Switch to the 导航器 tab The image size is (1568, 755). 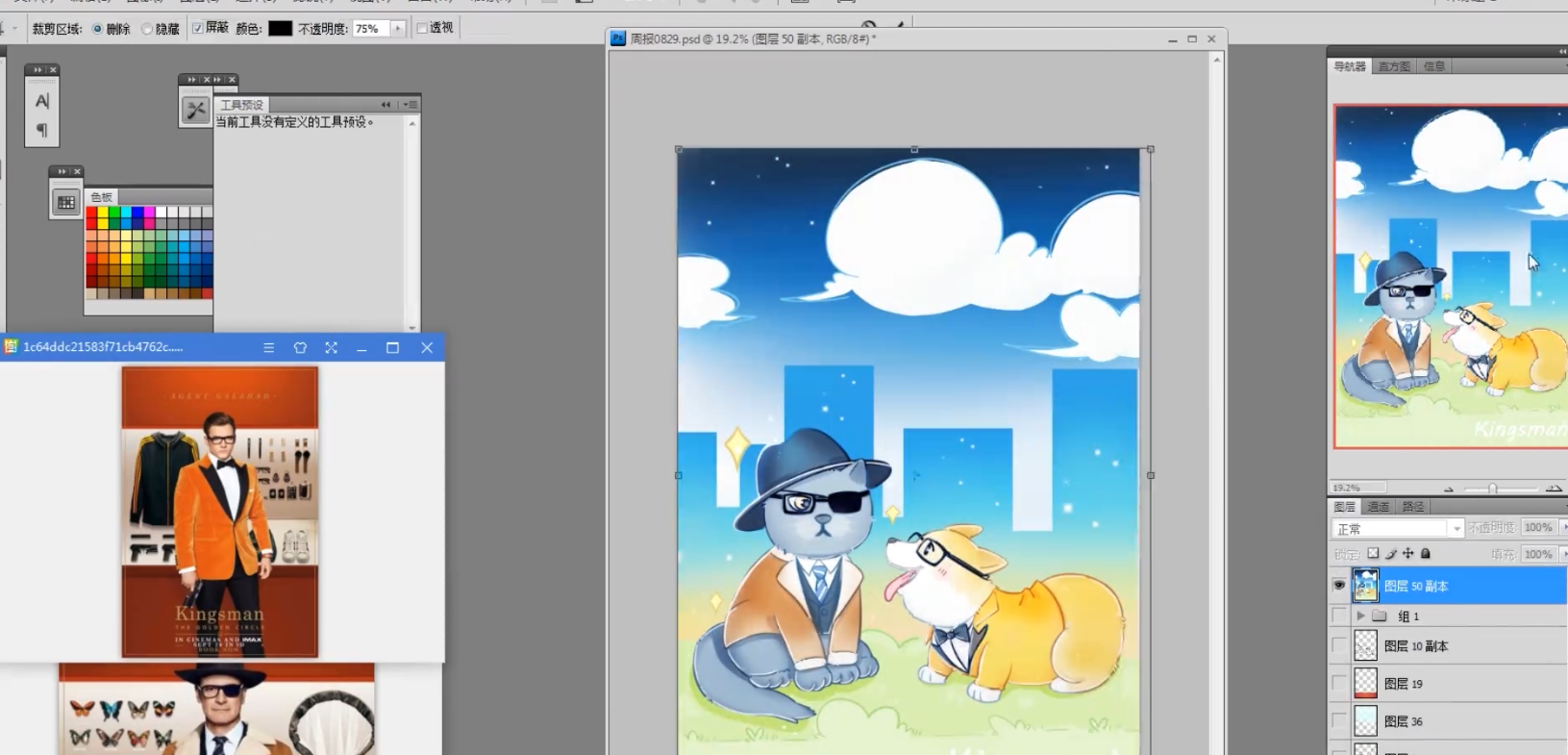[1349, 66]
